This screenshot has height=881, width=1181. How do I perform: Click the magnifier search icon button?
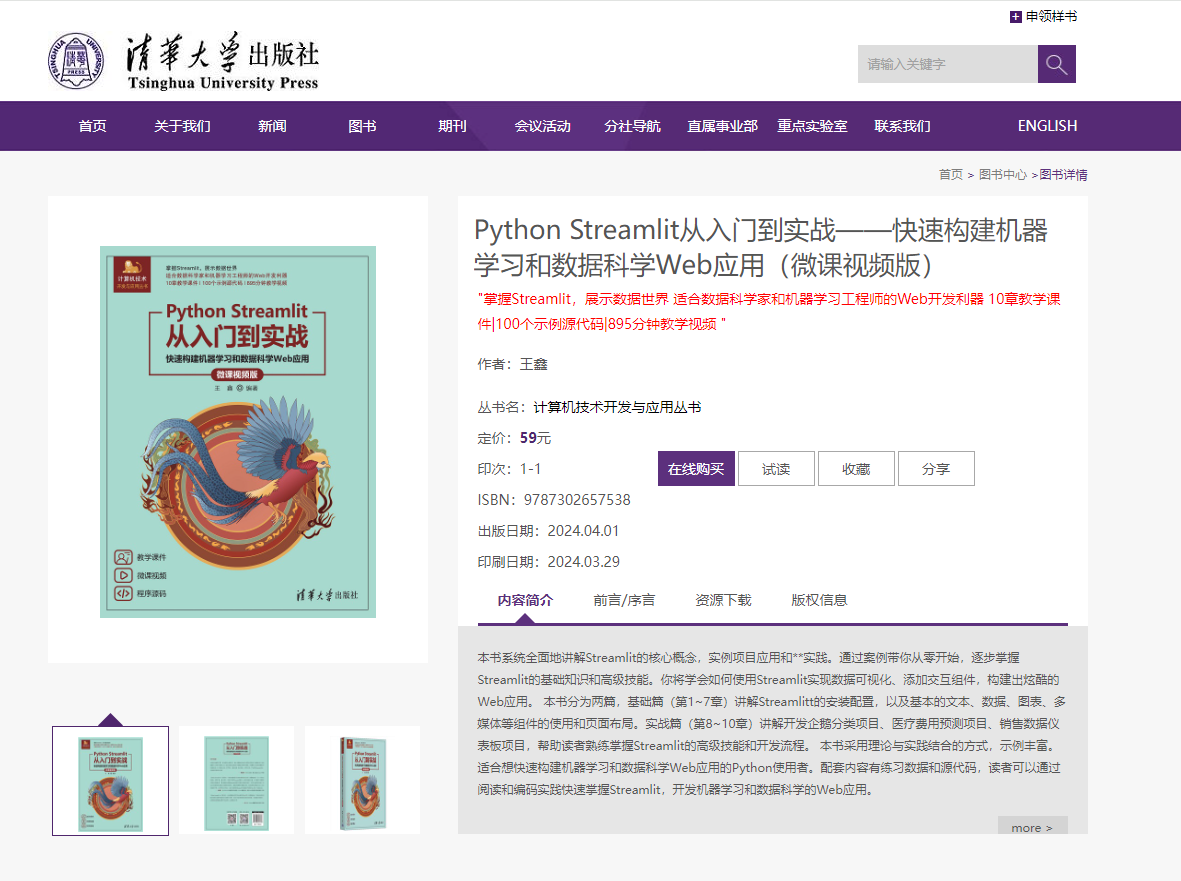pos(1056,64)
